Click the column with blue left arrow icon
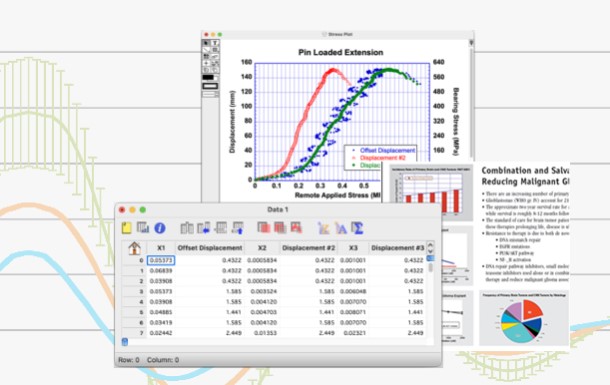Viewport: 610px width, 385px height. (x=204, y=228)
